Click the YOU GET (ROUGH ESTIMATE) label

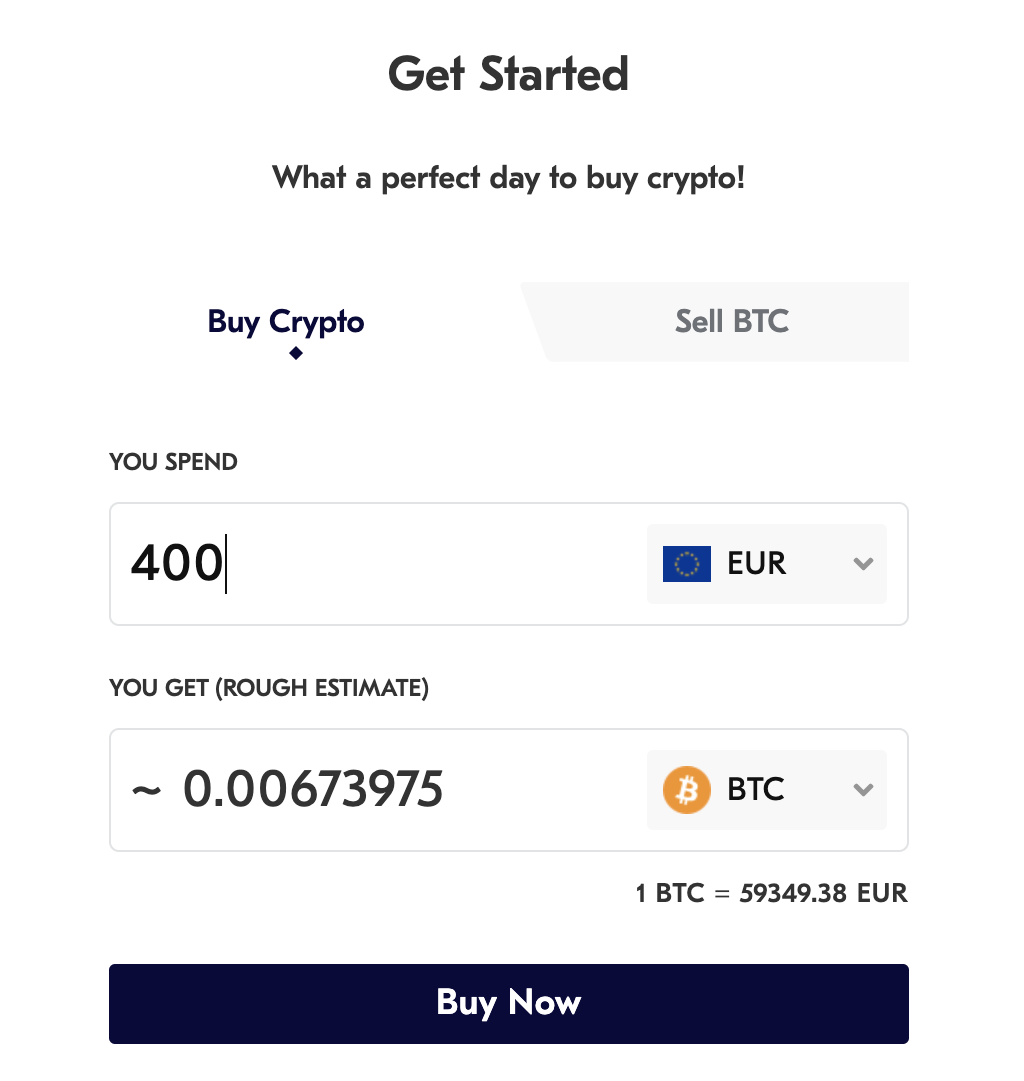pyautogui.click(x=269, y=688)
